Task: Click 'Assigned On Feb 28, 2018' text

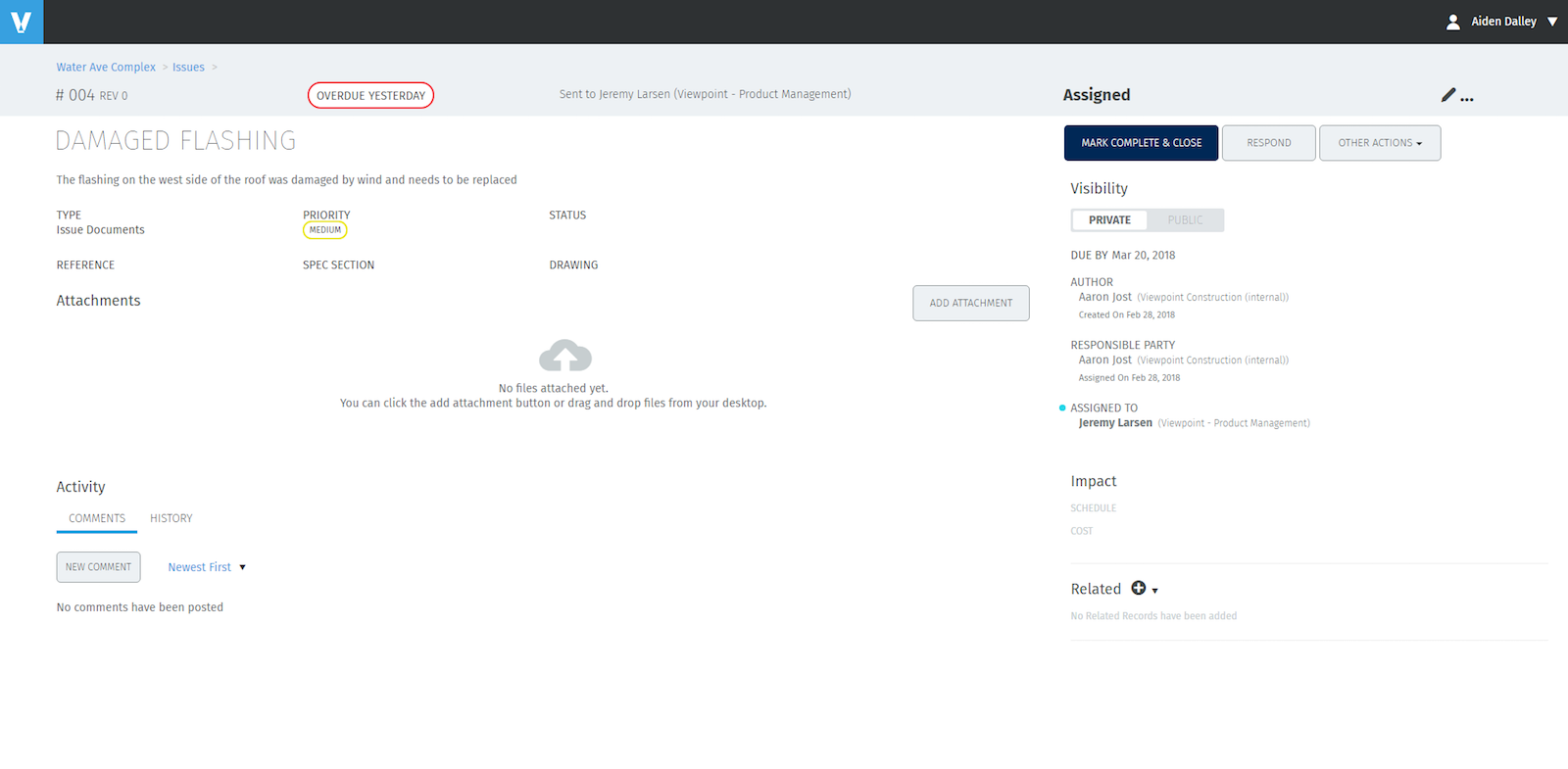Action: (x=1129, y=378)
